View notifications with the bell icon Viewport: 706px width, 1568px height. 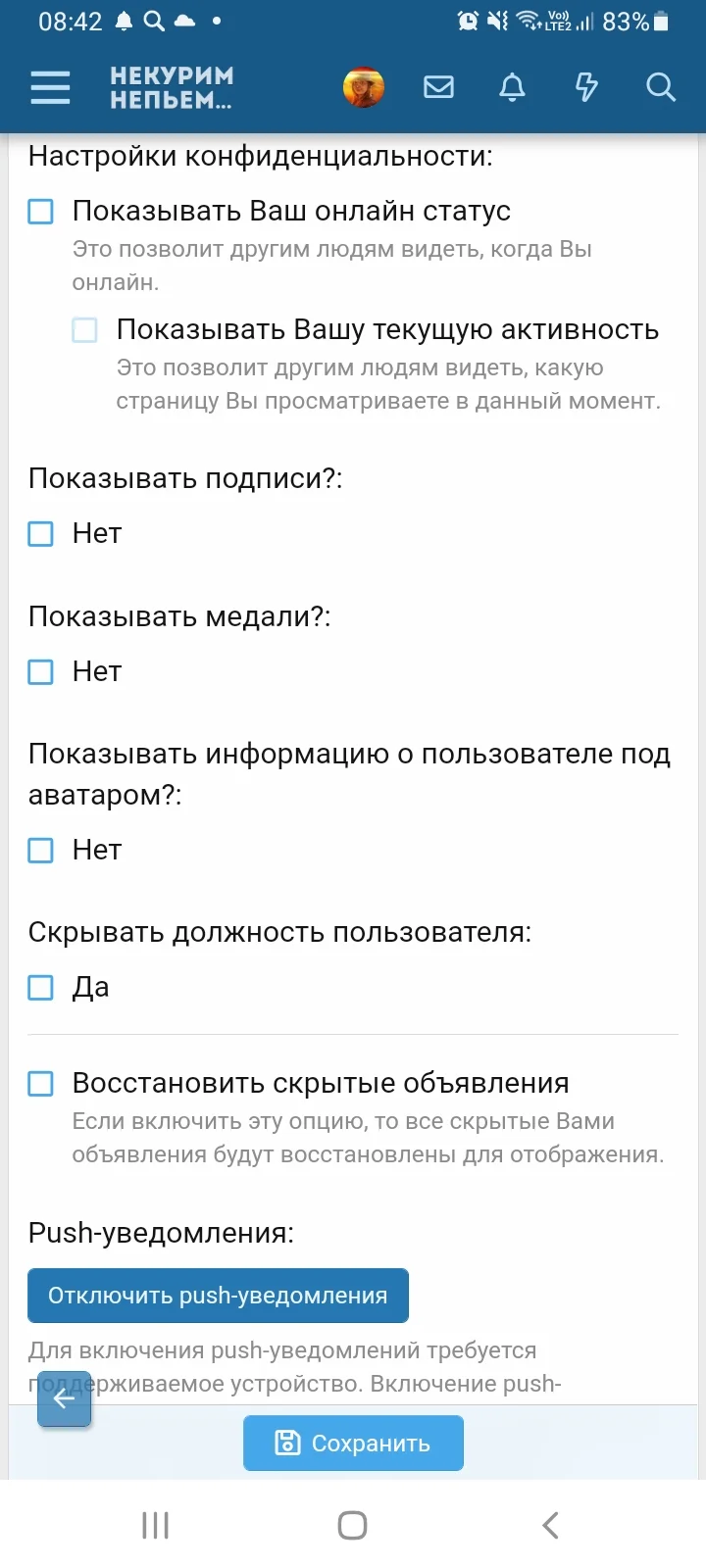(511, 87)
